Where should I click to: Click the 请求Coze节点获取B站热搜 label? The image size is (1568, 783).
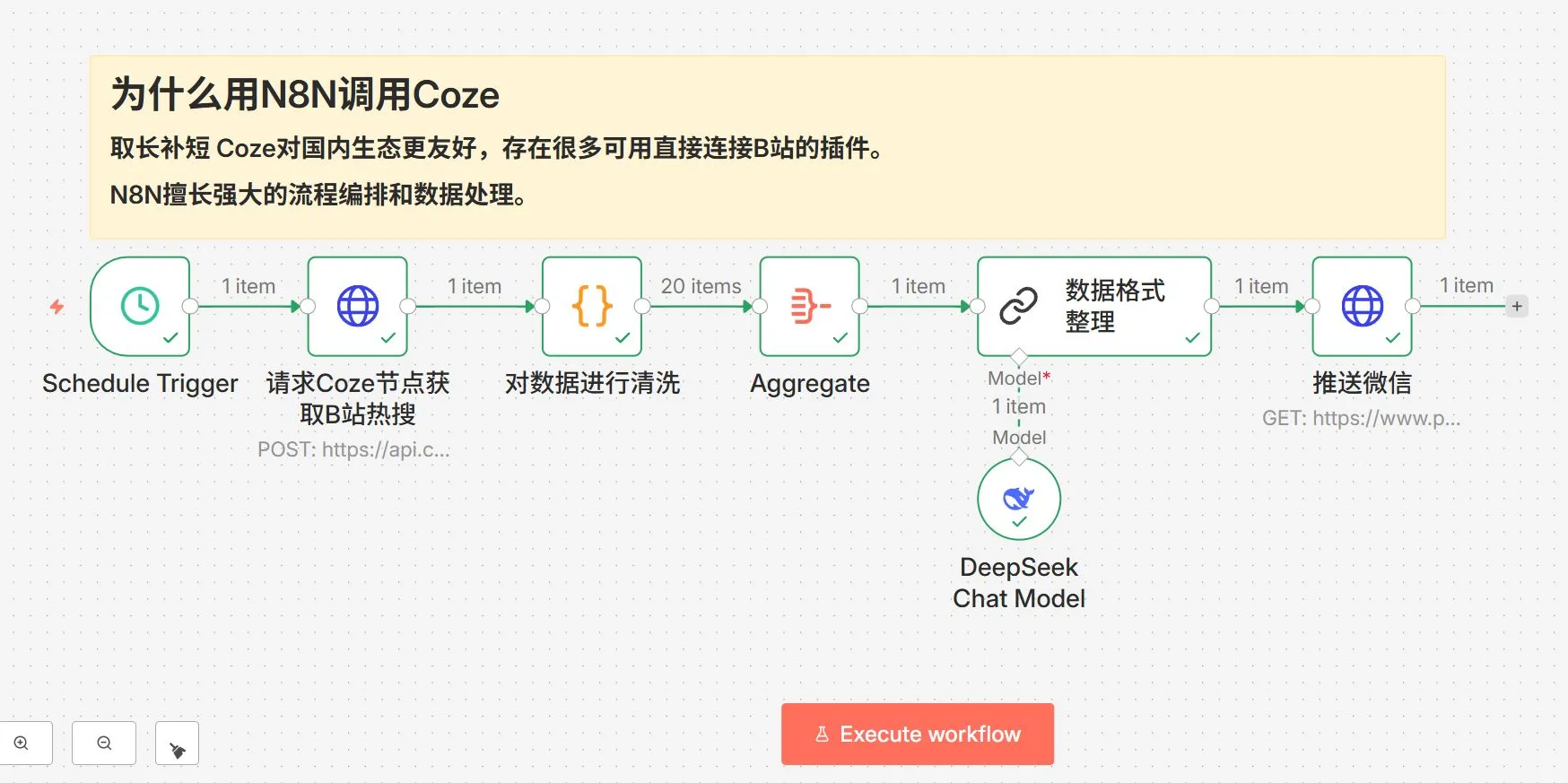(x=358, y=398)
